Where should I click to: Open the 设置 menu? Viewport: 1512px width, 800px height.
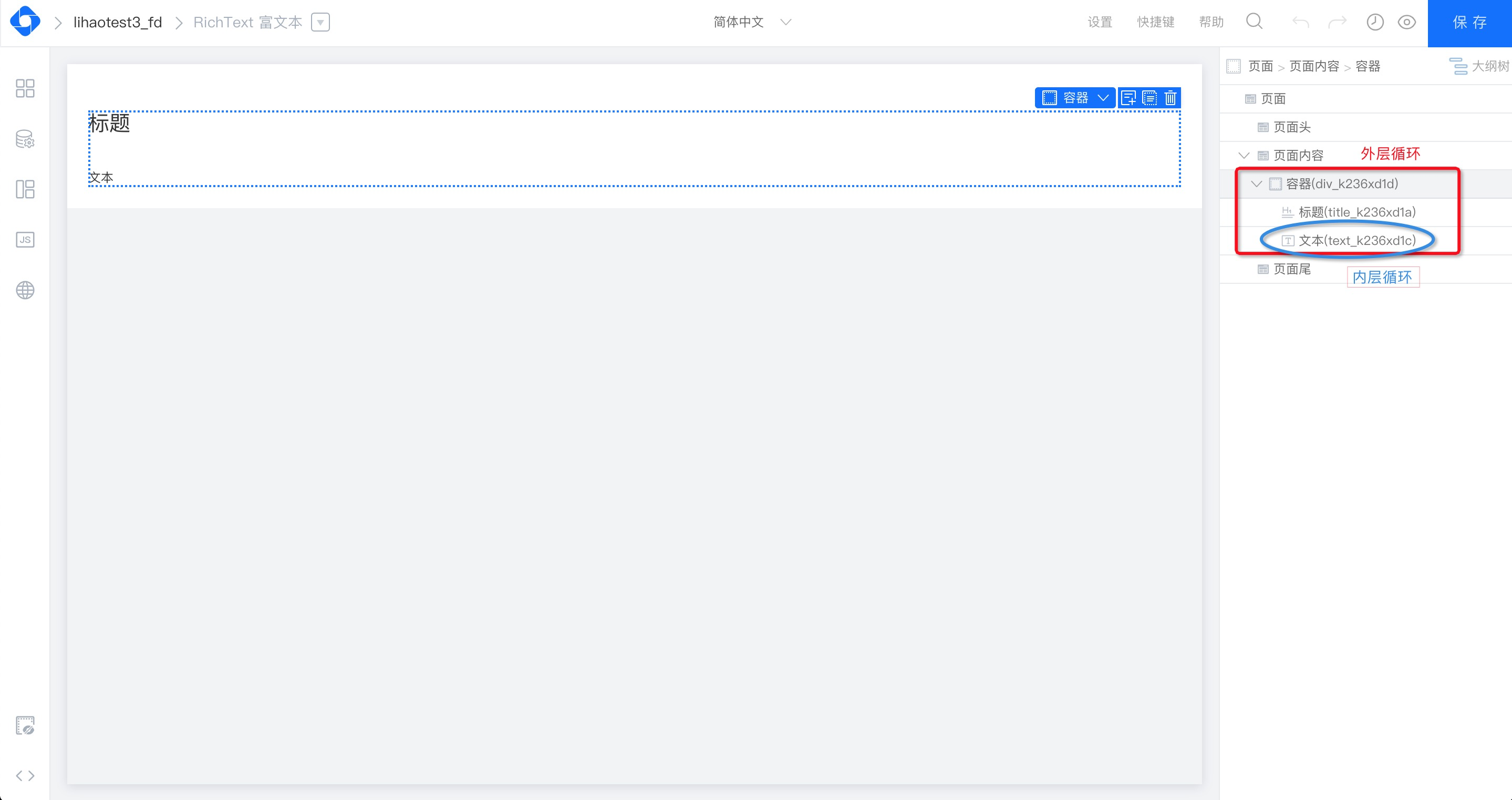coord(1100,22)
